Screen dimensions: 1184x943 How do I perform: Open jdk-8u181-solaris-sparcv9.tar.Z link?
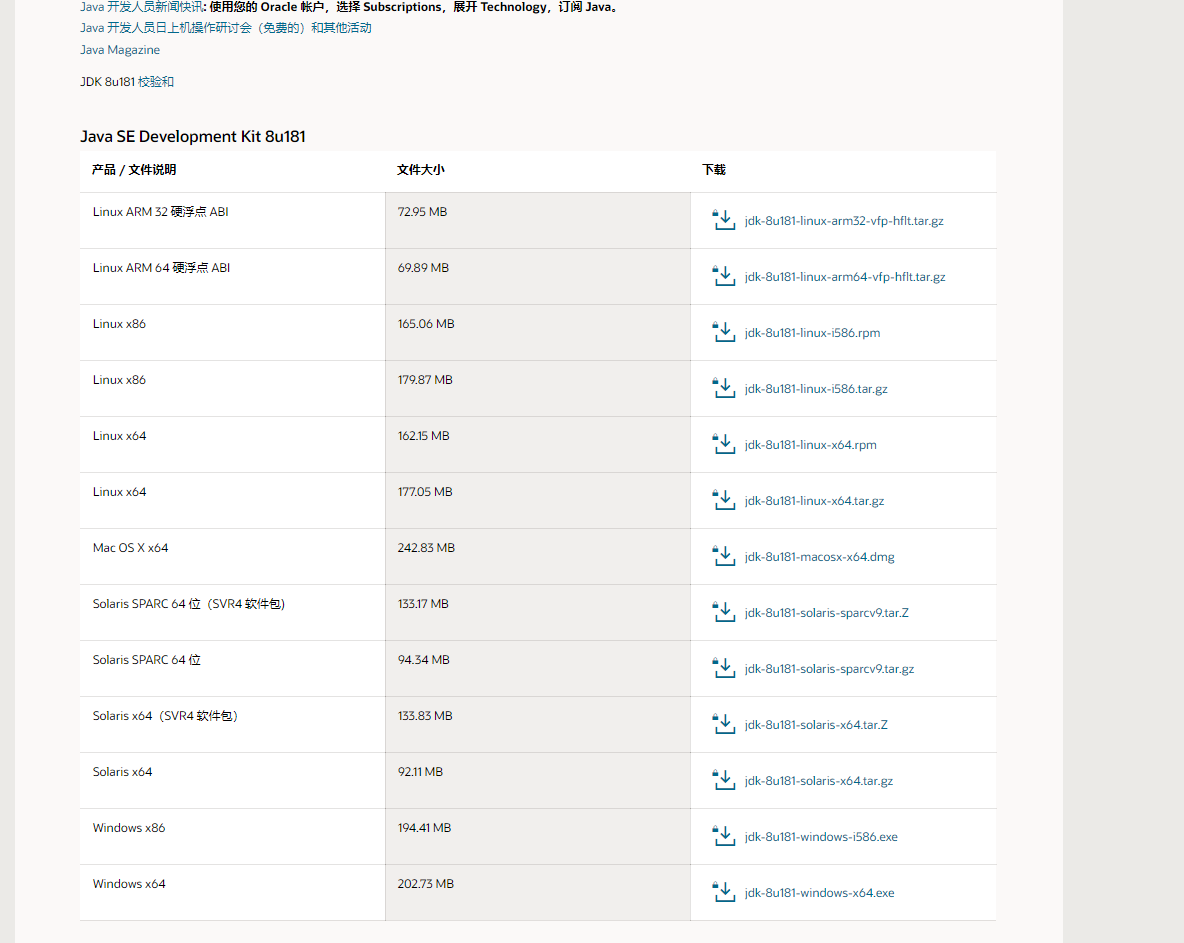[826, 612]
